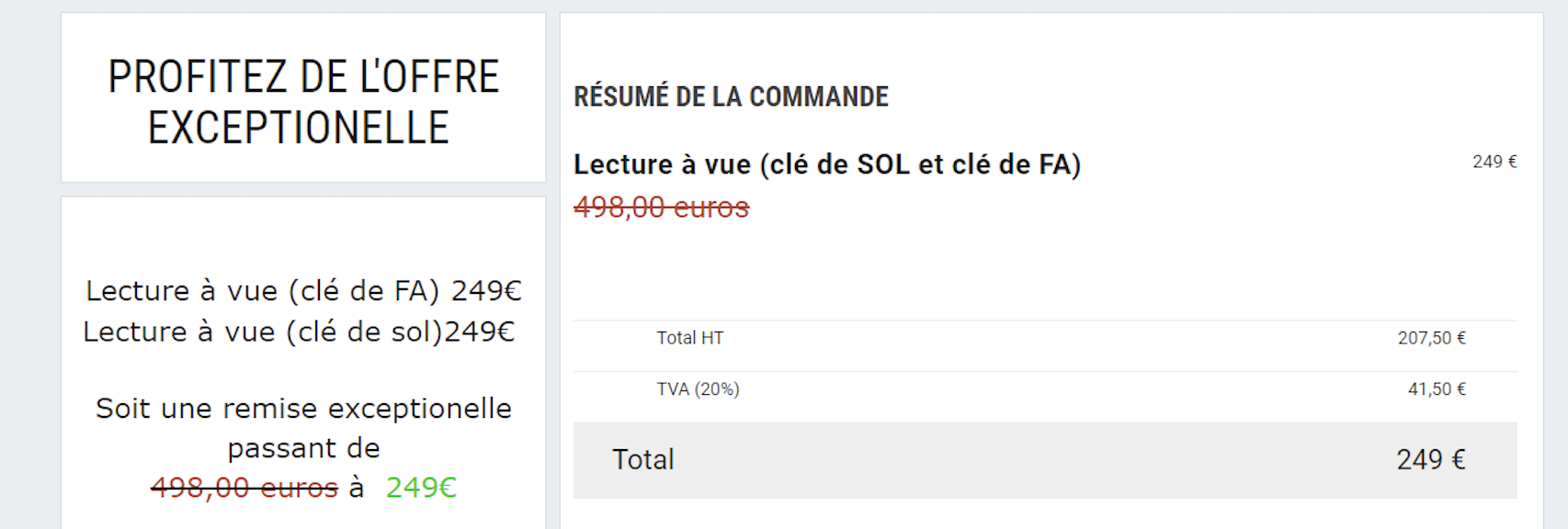The image size is (1568, 529).
Task: Click the 249 € grand total amount
Action: click(1430, 459)
